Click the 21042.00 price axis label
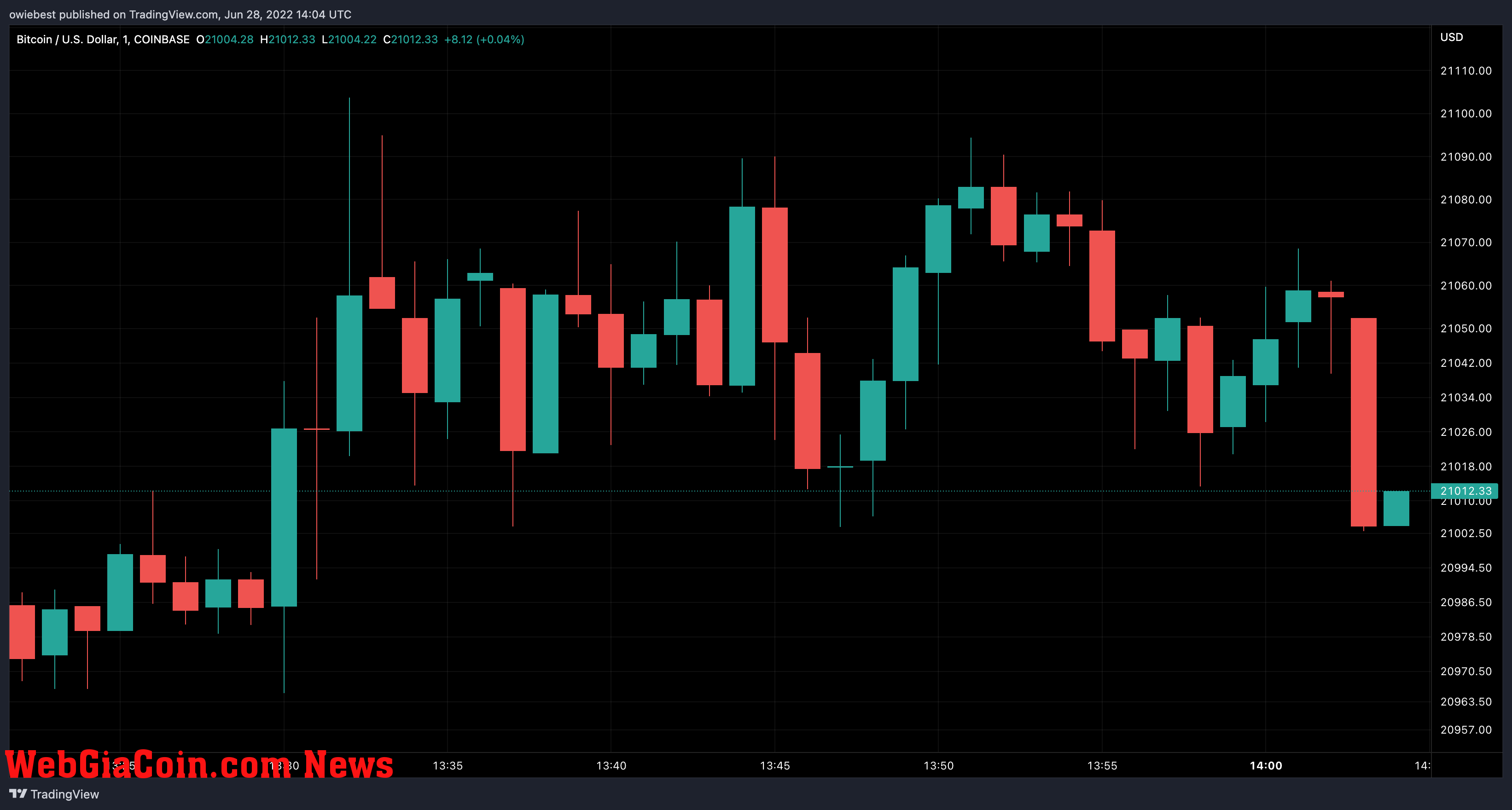Image resolution: width=1512 pixels, height=810 pixels. (x=1465, y=363)
